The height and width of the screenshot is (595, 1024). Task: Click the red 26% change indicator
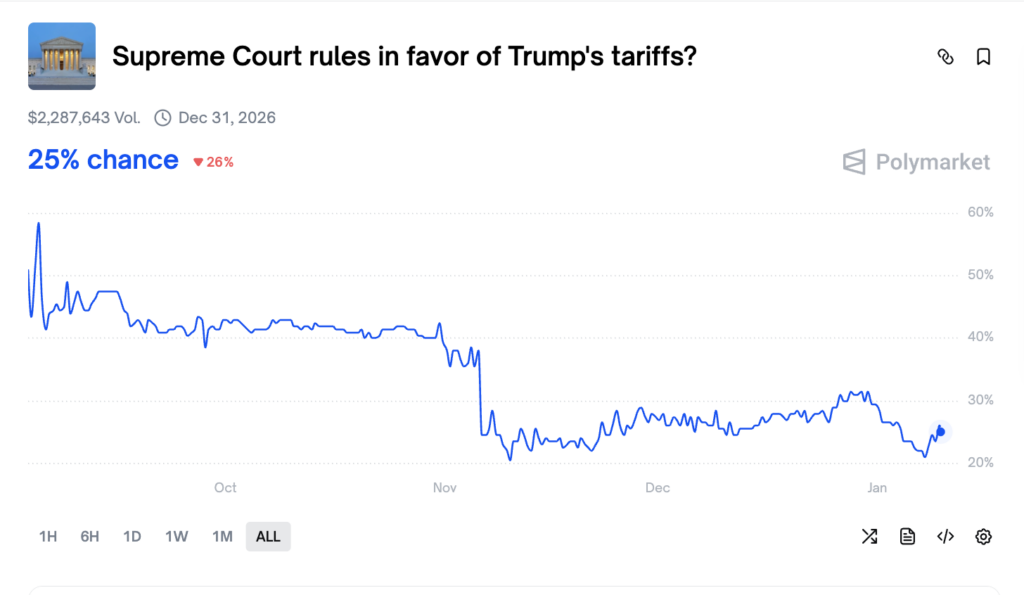[212, 162]
